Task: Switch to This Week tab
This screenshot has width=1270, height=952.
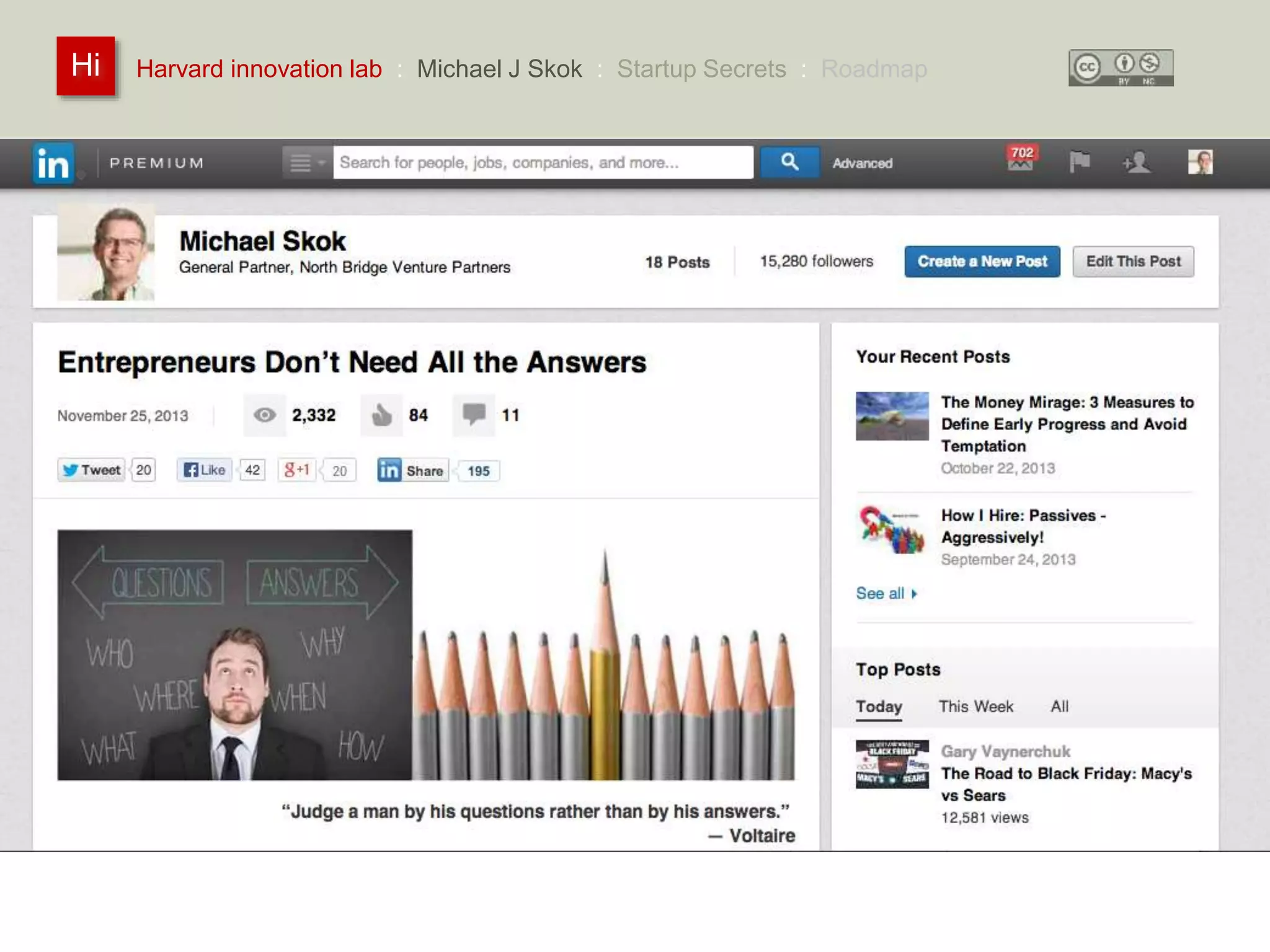Action: (976, 707)
